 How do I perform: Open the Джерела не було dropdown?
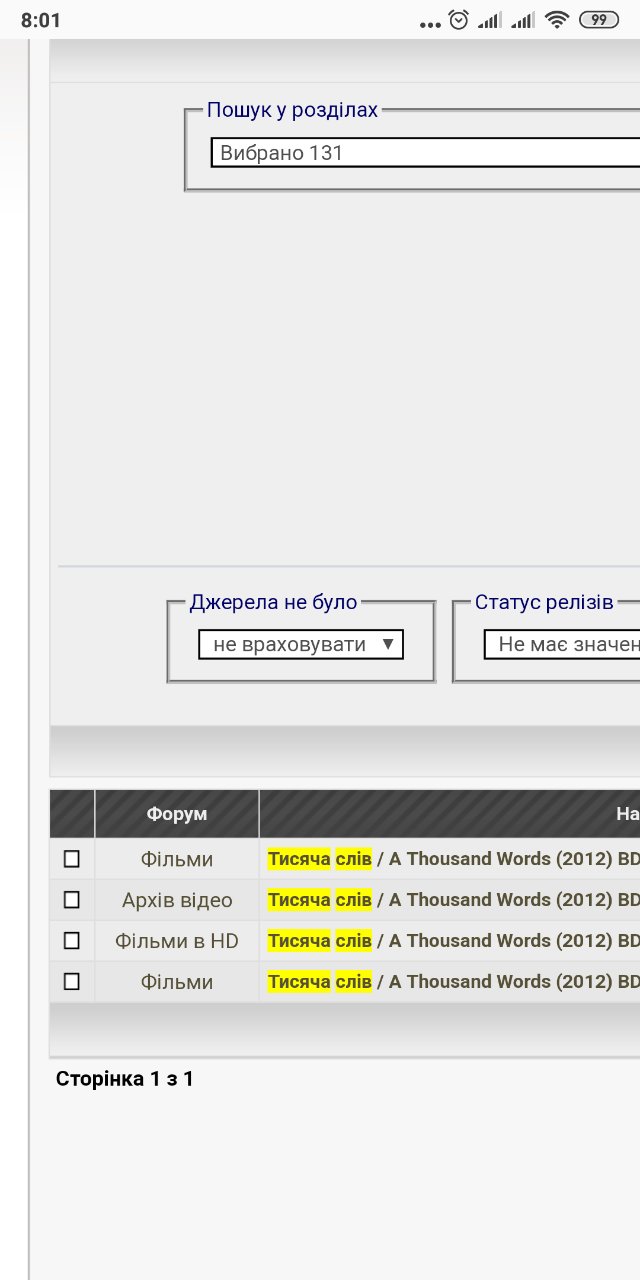[x=301, y=645]
